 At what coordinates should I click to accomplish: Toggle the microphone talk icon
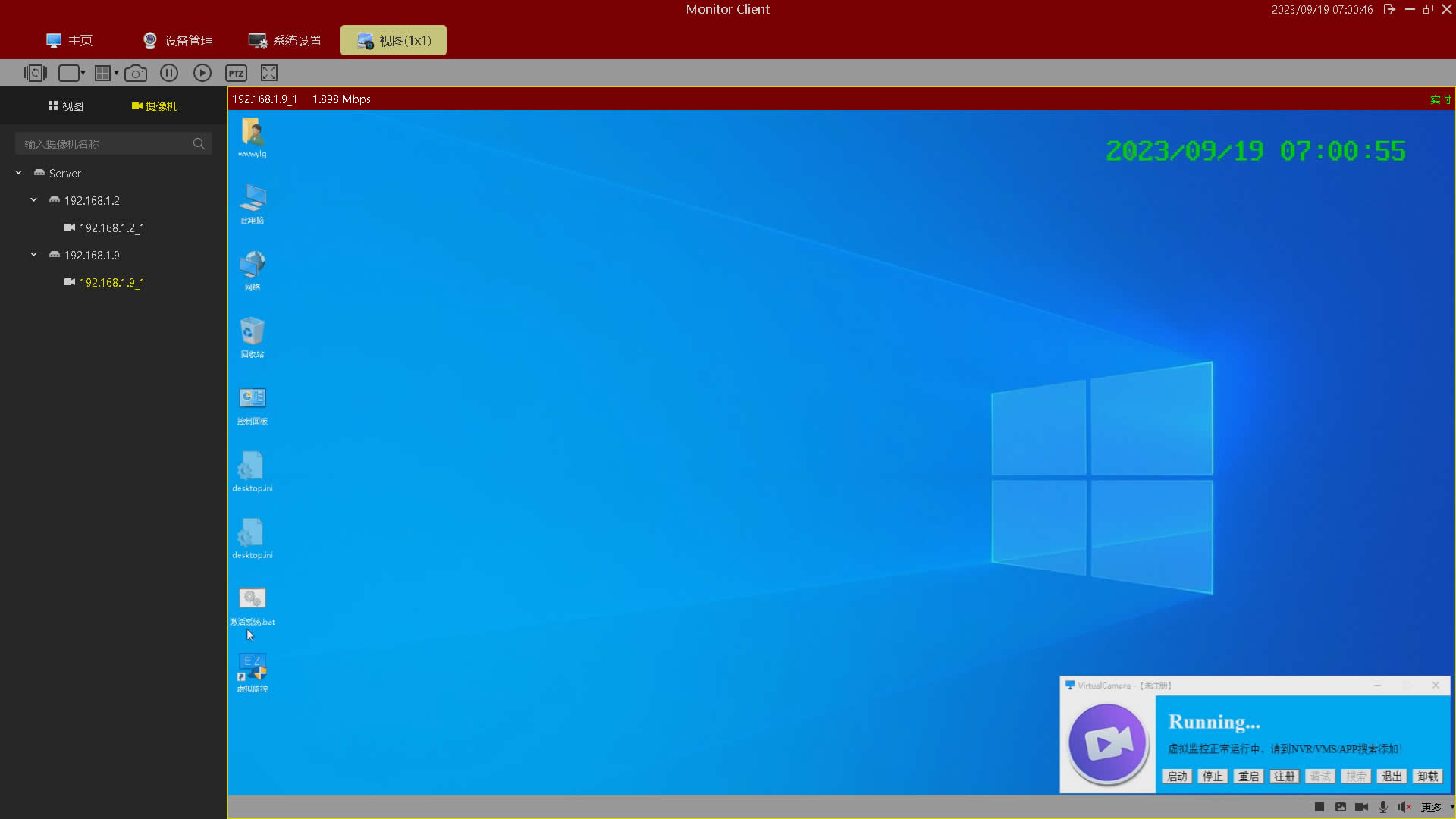[x=1383, y=807]
